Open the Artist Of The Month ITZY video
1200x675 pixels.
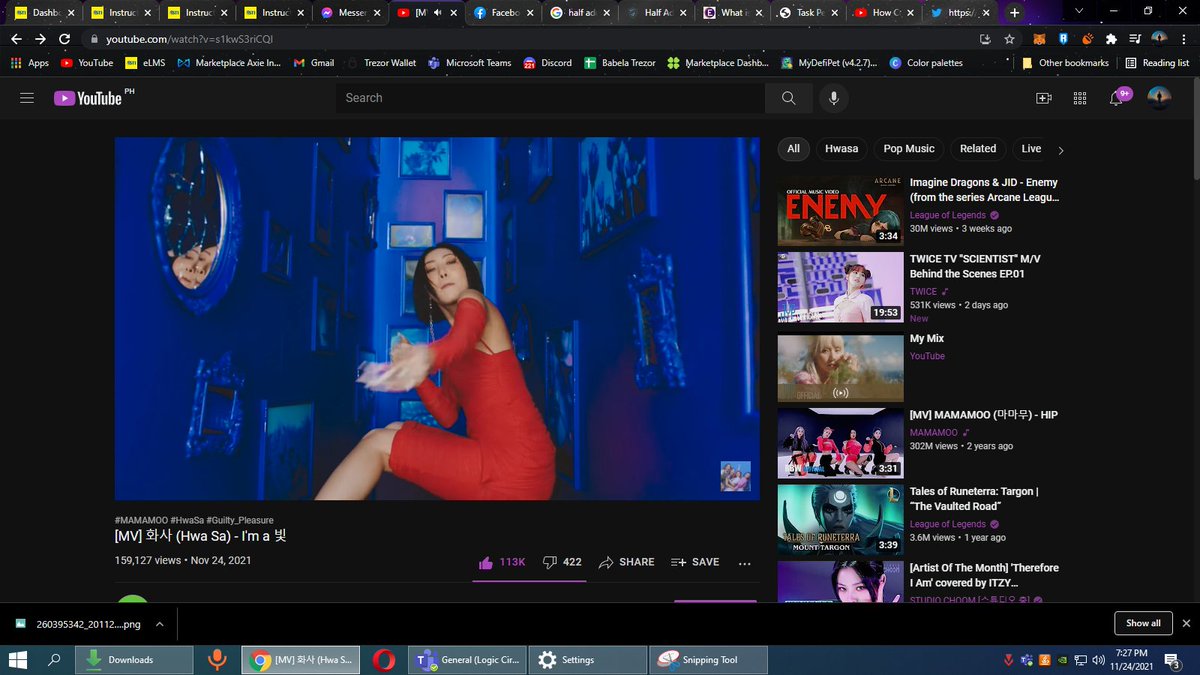[x=840, y=582]
